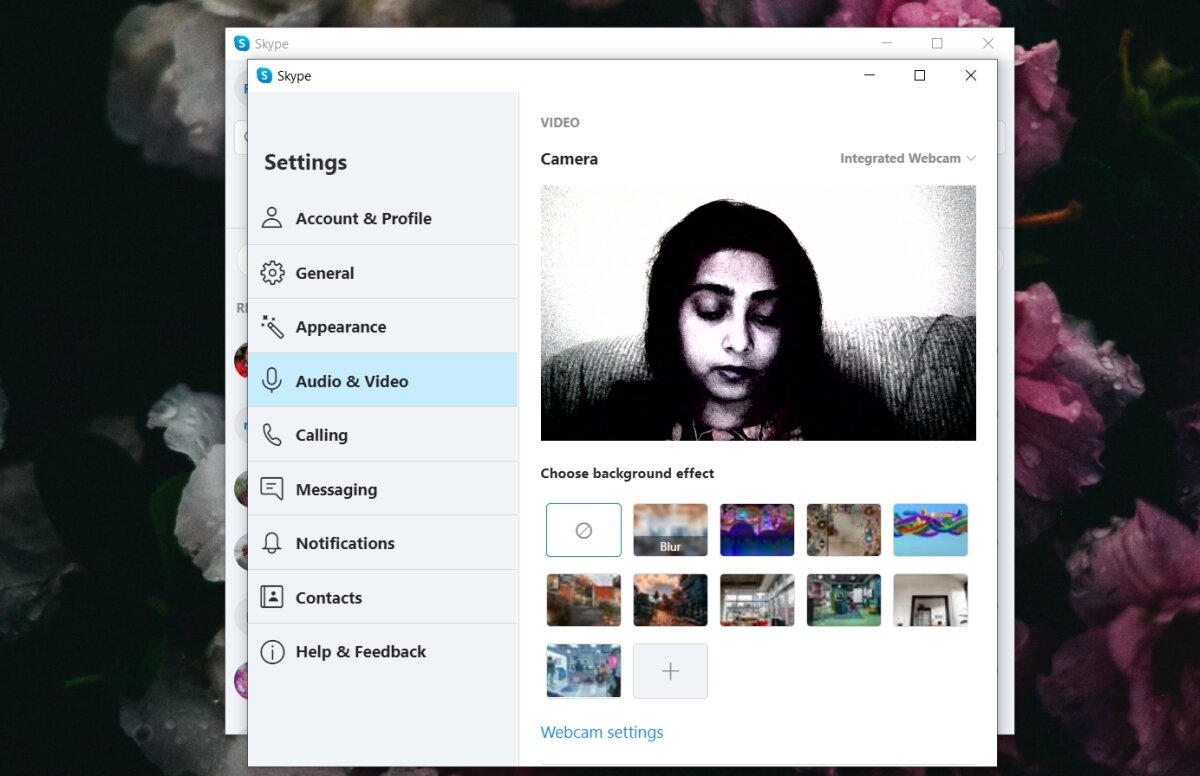Click the Contacts address book icon
The image size is (1200, 776).
(272, 597)
